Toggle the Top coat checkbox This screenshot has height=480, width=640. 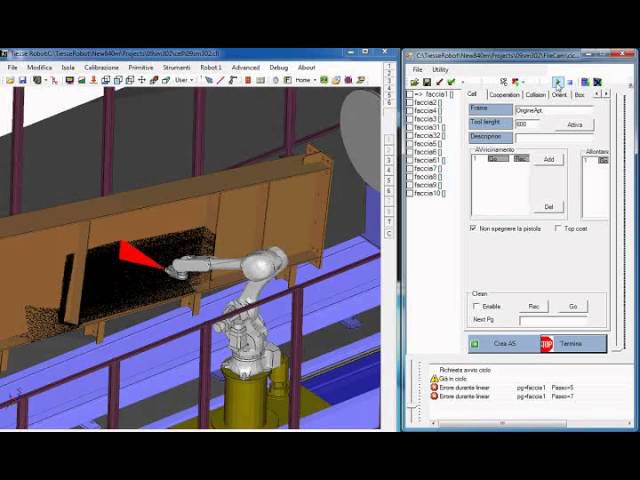[x=558, y=228]
